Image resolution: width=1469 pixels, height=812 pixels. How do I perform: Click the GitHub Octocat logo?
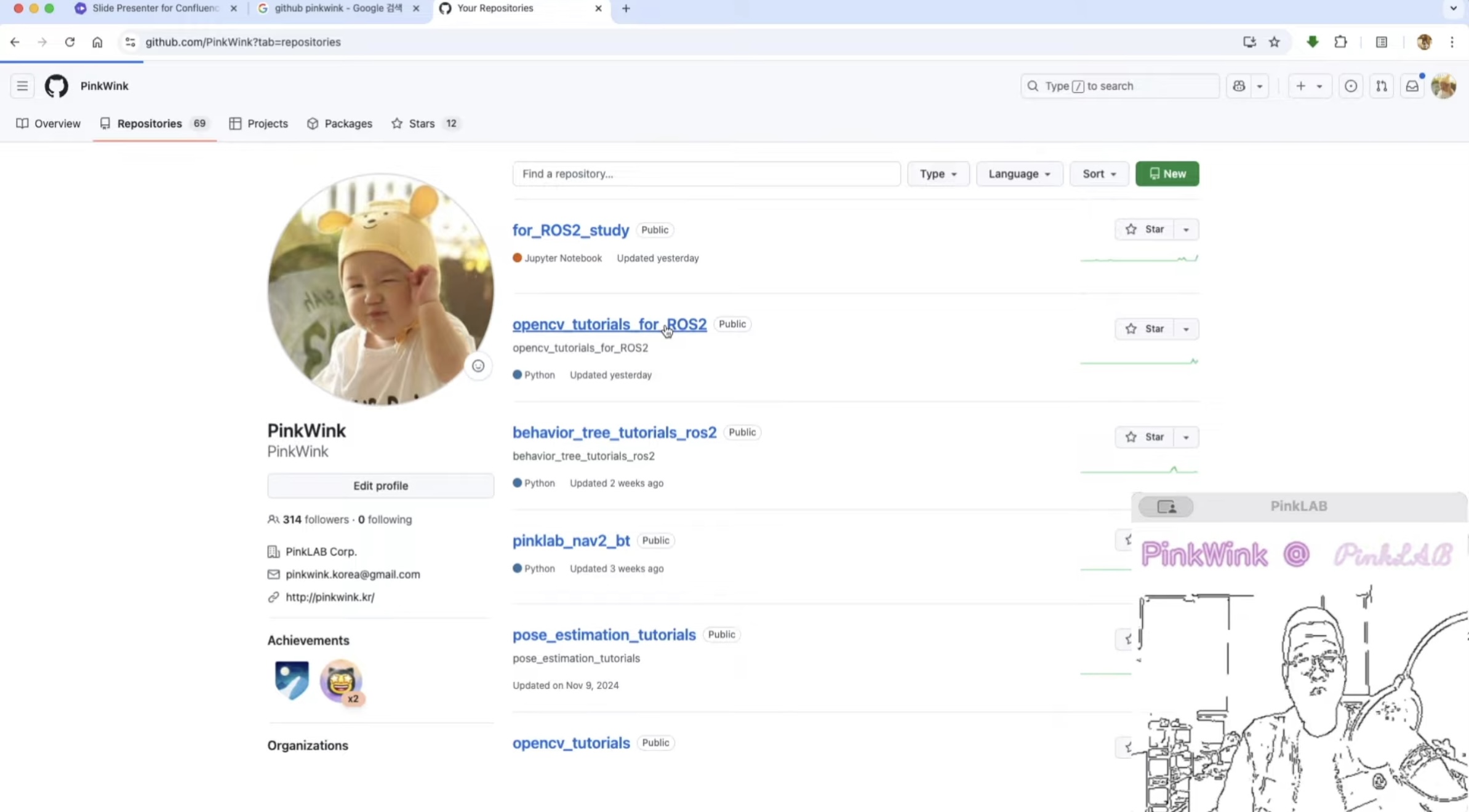point(56,86)
